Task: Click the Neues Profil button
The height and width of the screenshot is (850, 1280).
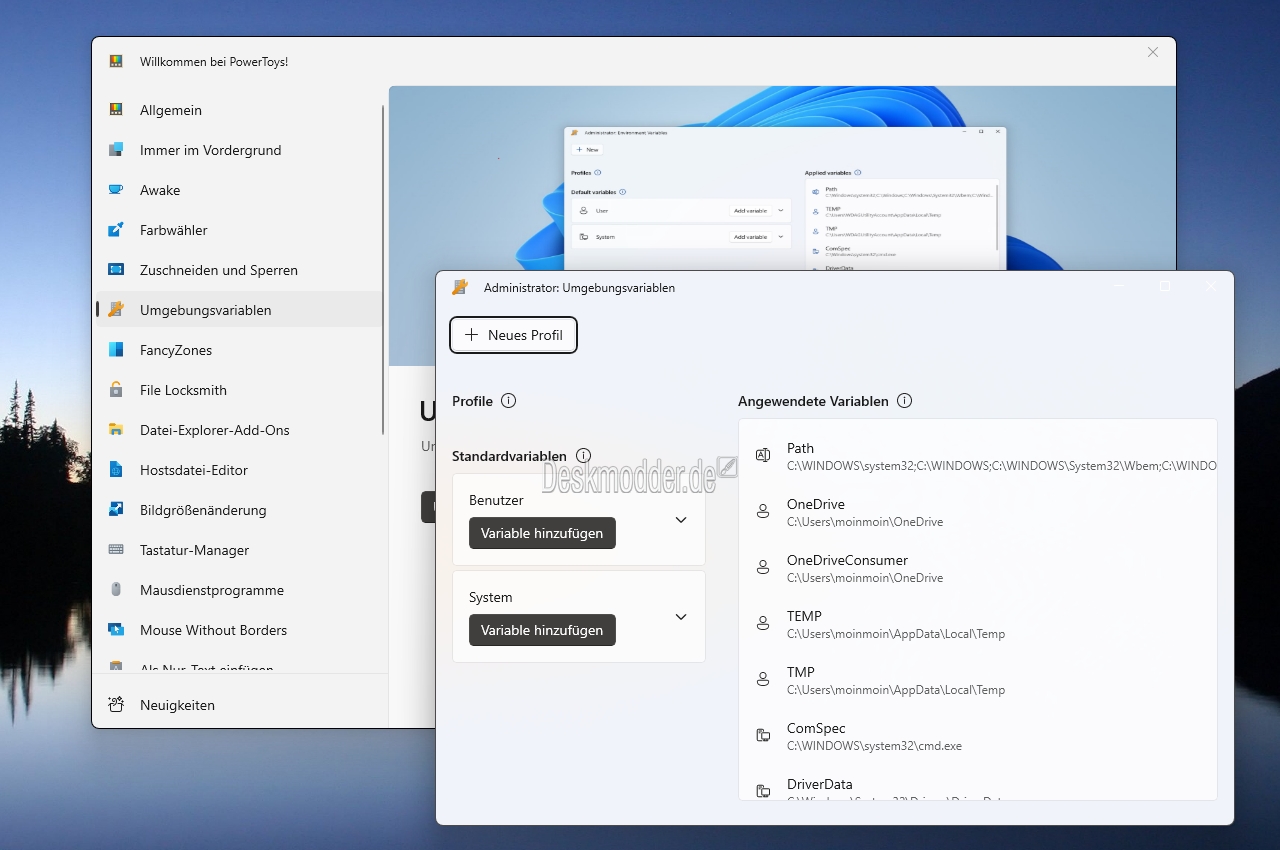Action: (513, 335)
